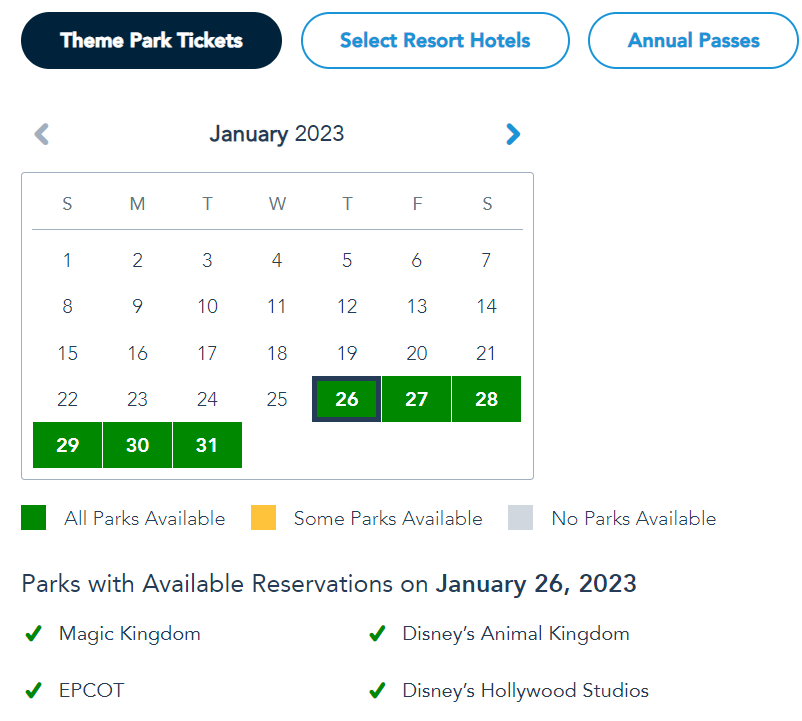Click the January 2023 month heading
Viewport: 802px width, 721px height.
click(277, 134)
